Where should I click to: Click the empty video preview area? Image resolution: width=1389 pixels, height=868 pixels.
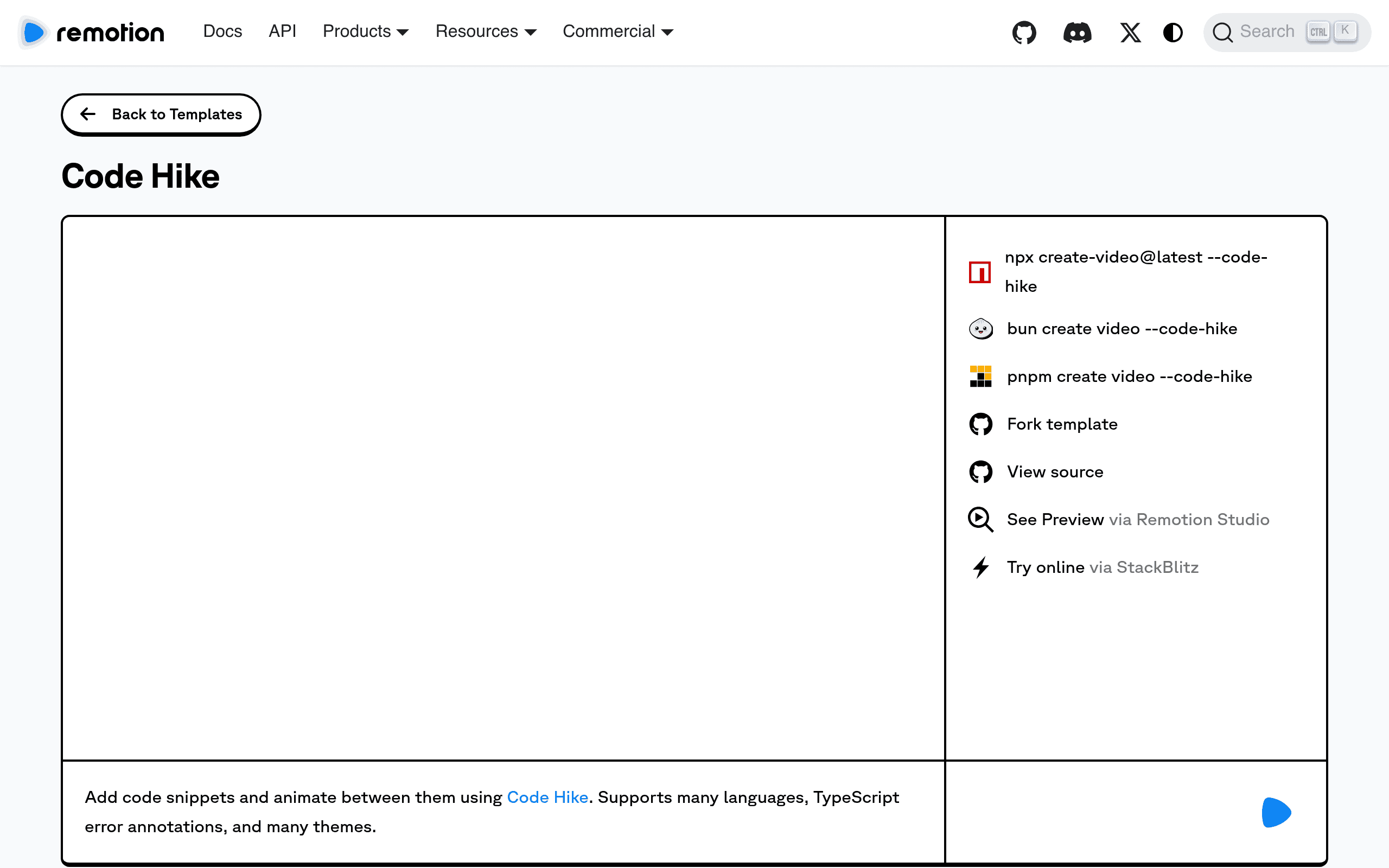503,488
